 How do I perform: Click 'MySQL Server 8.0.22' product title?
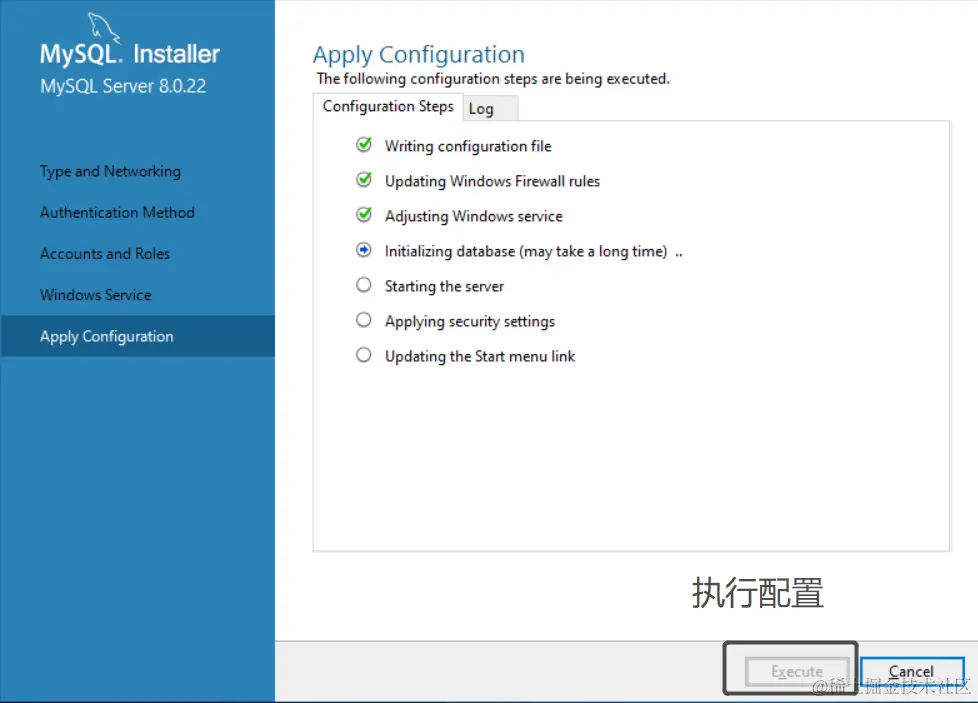point(123,86)
